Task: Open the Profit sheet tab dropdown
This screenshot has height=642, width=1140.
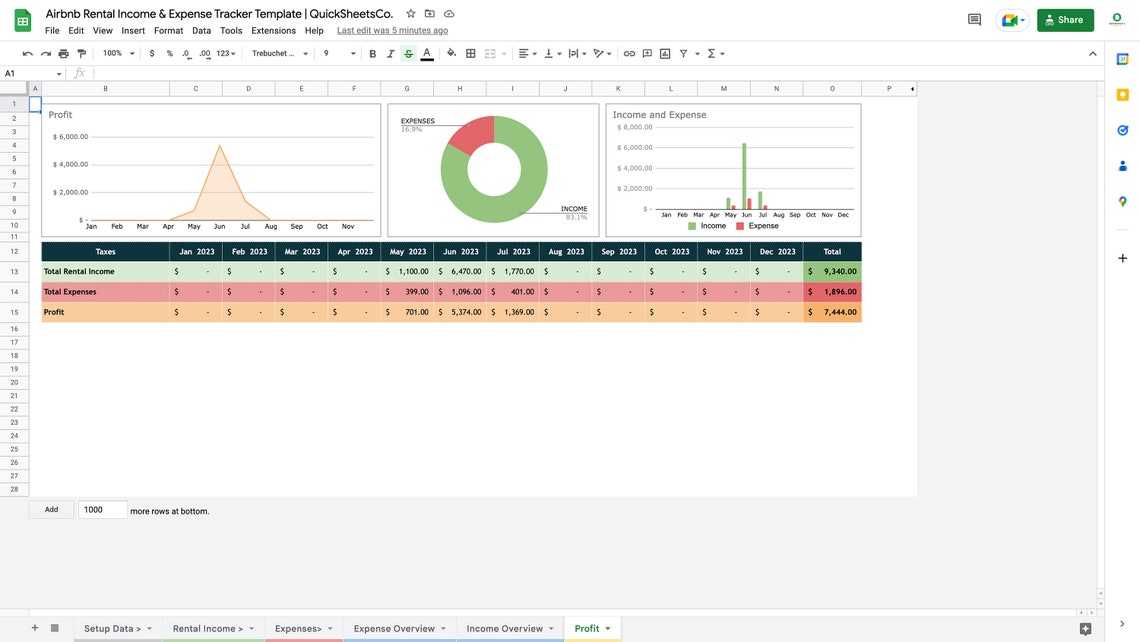Action: [x=608, y=628]
